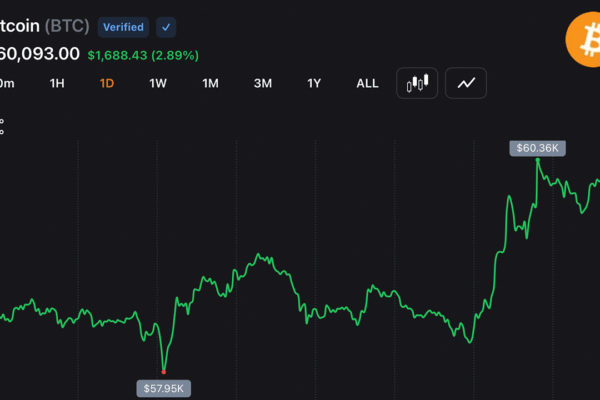600x400 pixels.
Task: Select the 1M timeframe
Action: click(x=210, y=83)
